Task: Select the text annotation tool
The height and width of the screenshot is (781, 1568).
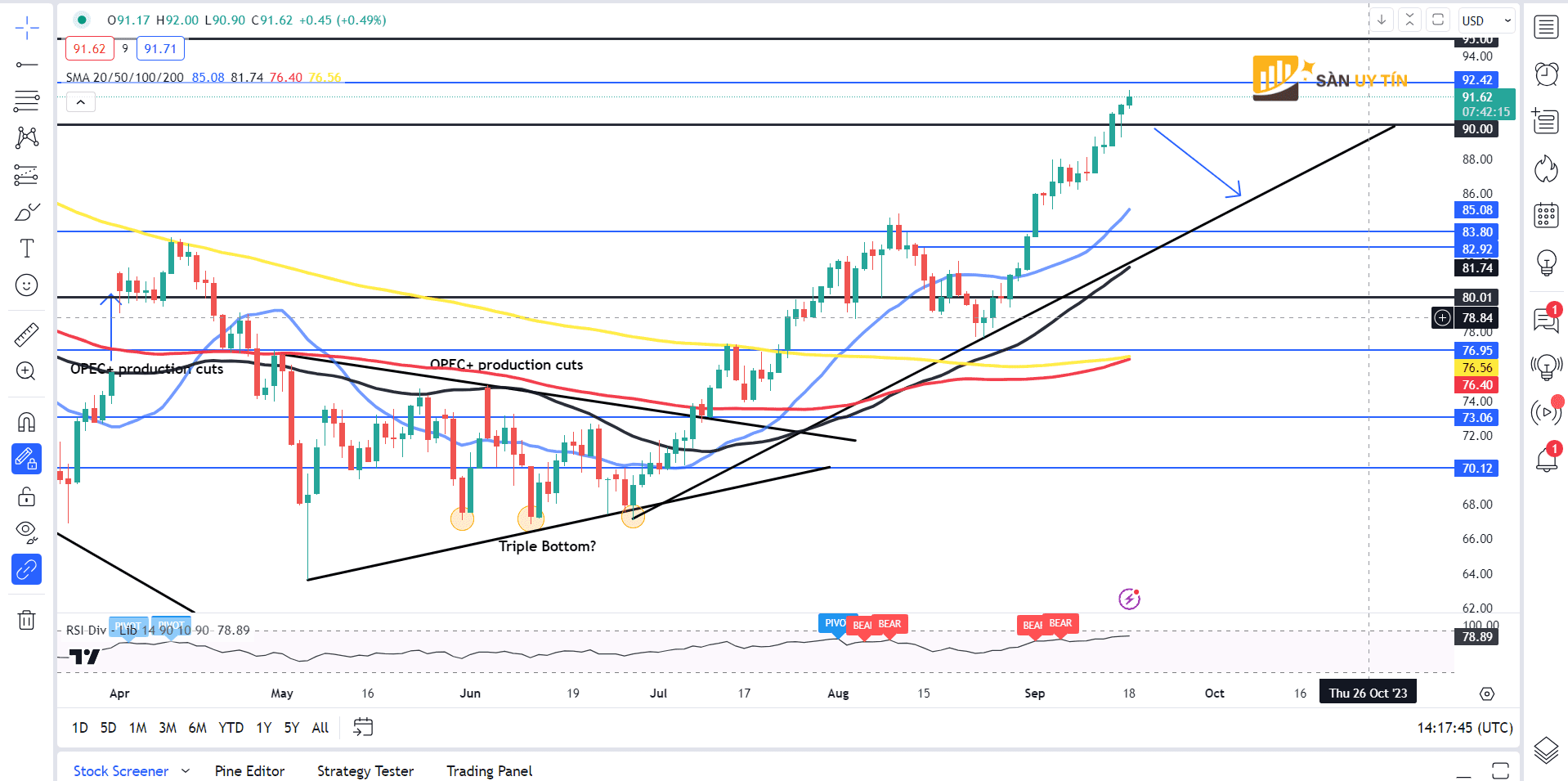Action: (x=27, y=249)
